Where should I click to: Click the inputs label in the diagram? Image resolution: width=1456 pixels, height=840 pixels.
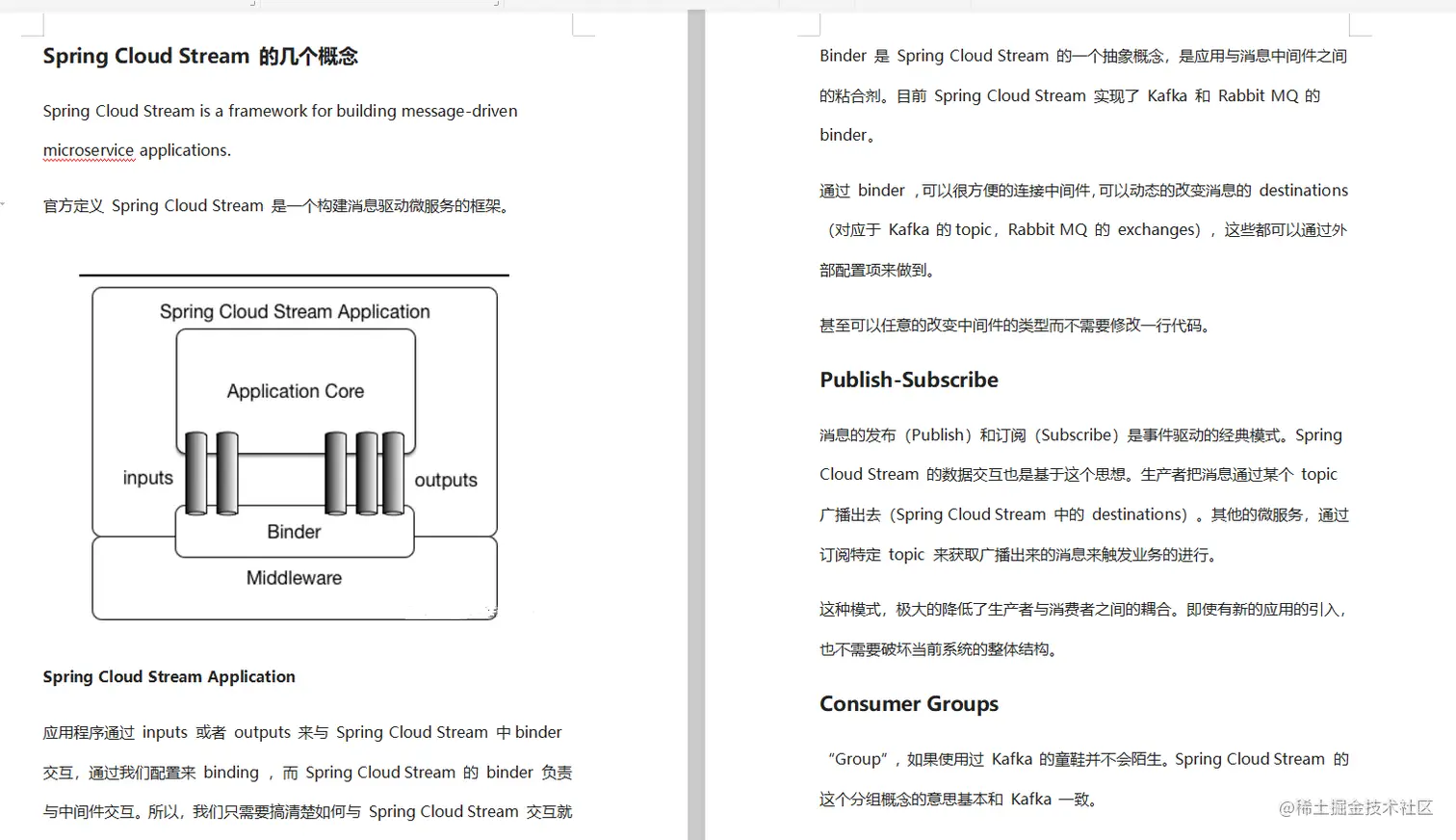[146, 477]
